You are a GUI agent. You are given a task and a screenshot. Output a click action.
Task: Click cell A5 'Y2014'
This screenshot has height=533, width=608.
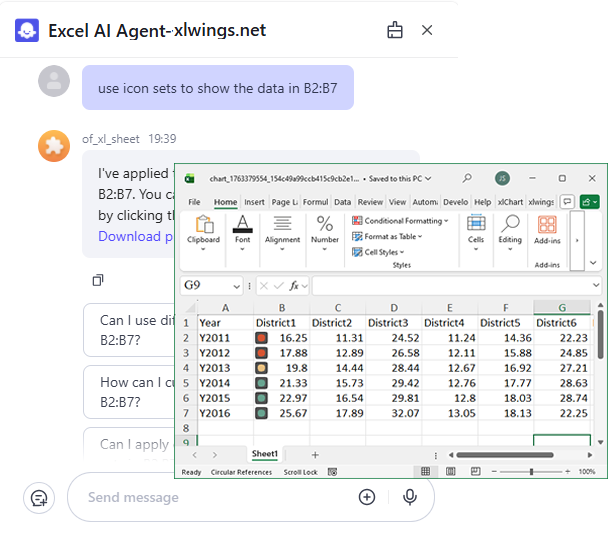(x=225, y=383)
